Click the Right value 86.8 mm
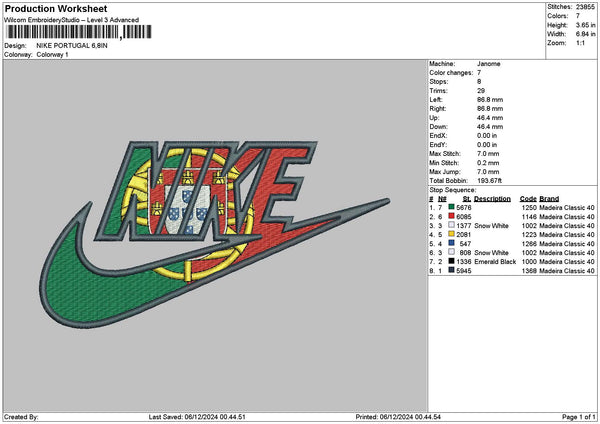Screen dimensions: 600x424 point(490,109)
